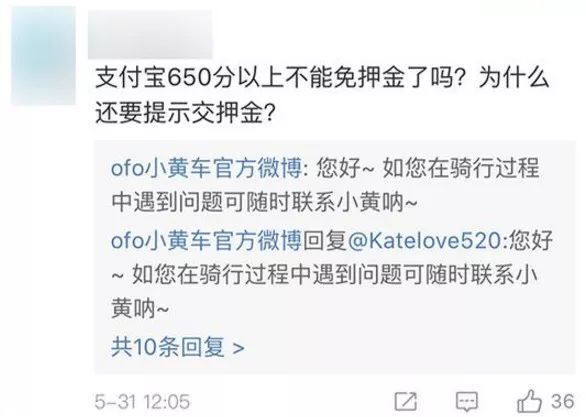The image size is (586, 417).
Task: Open ofo小黄车官方微博 profile in second reply
Action: coord(206,240)
